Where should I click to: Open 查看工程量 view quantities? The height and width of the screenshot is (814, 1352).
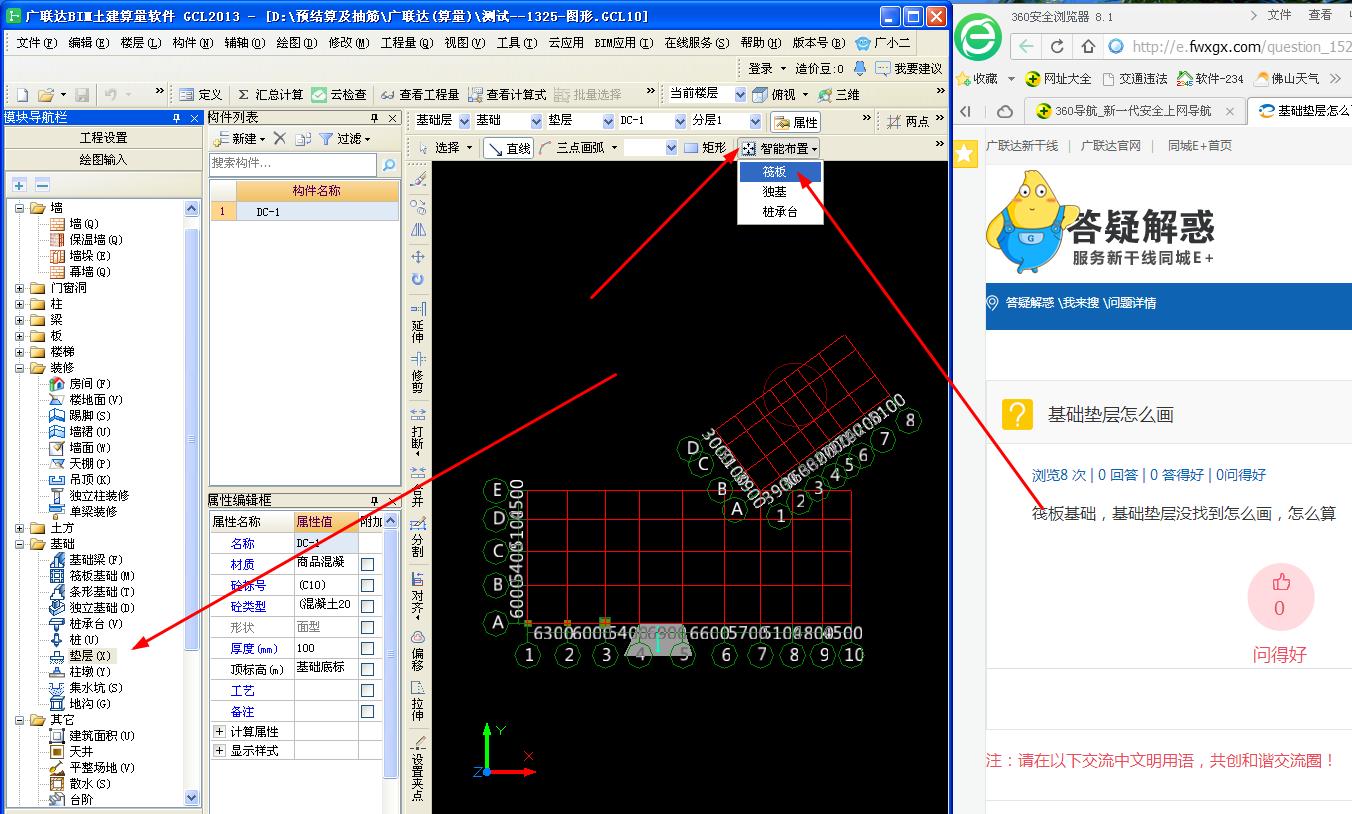tap(419, 94)
